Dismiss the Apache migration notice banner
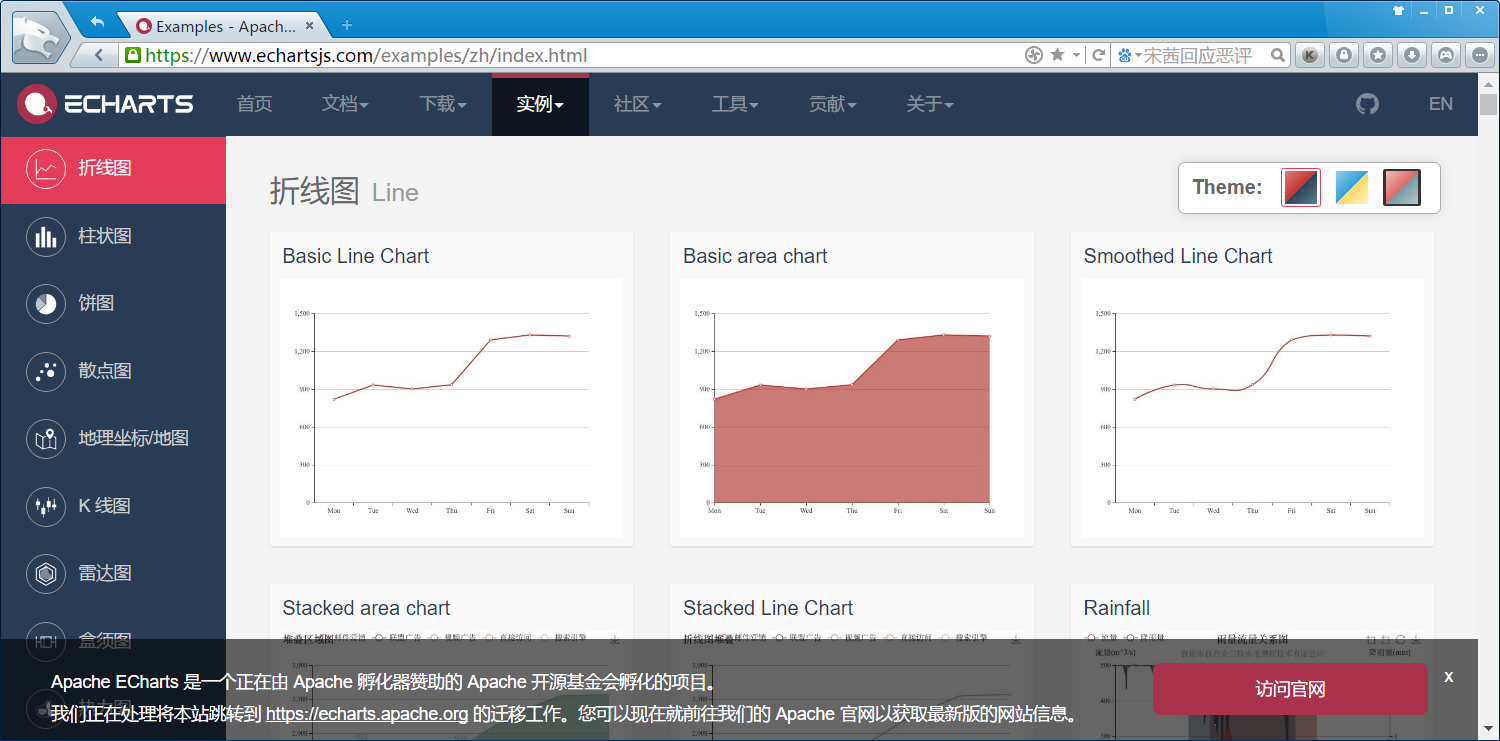 point(1448,677)
